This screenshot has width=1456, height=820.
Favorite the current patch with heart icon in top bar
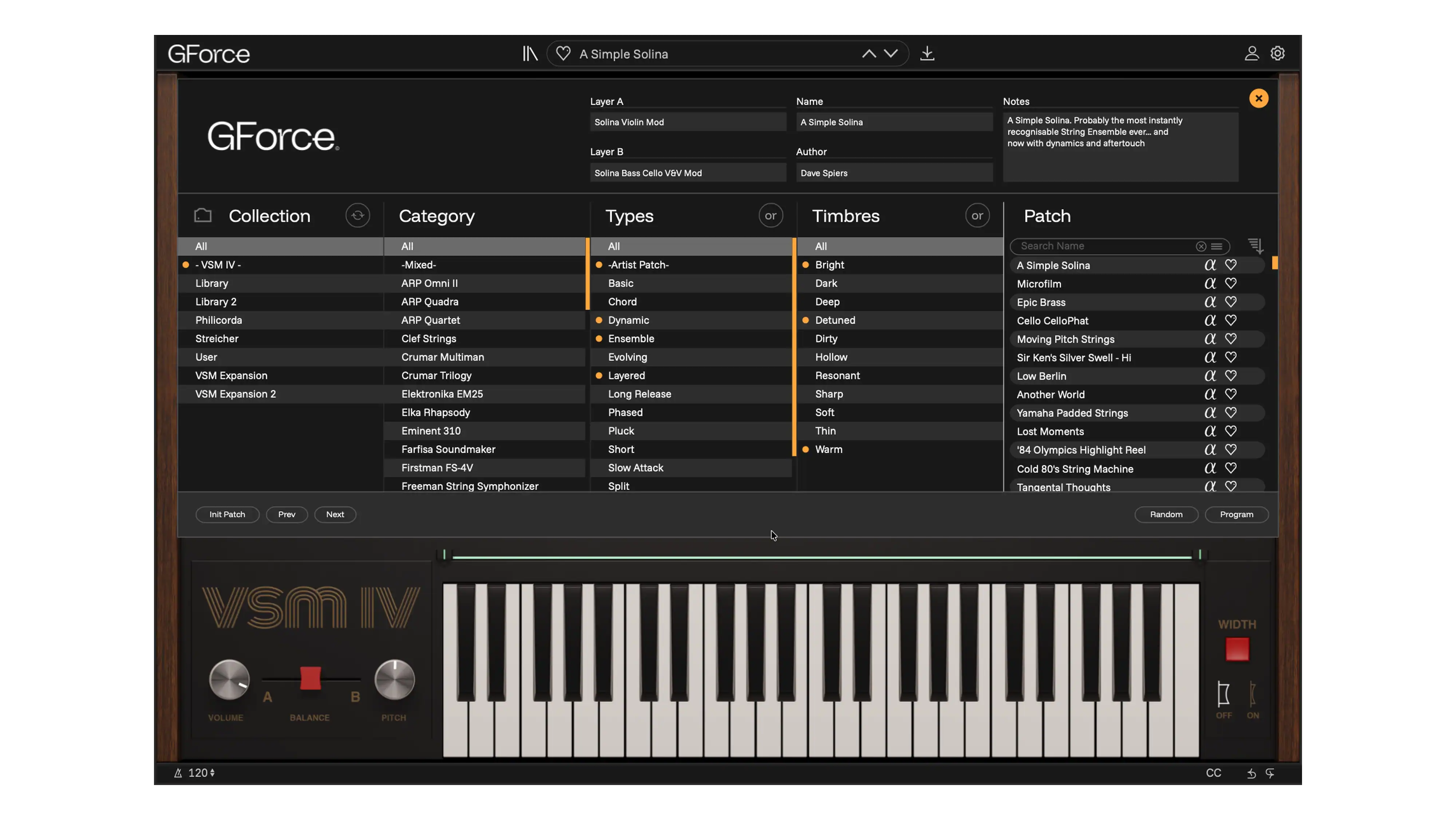[x=563, y=54]
